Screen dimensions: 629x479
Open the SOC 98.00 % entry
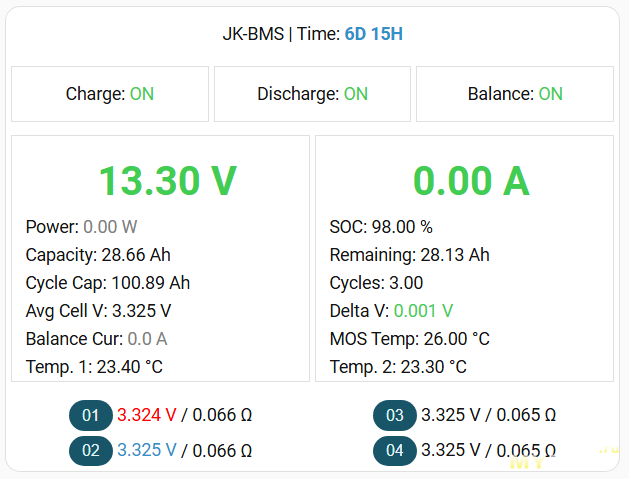[381, 227]
